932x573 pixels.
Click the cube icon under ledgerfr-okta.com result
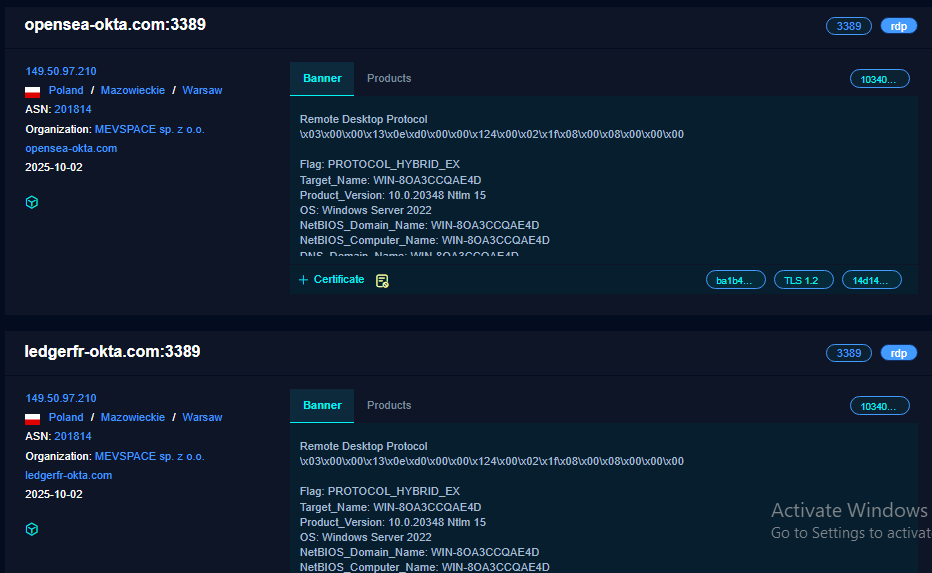[x=32, y=529]
